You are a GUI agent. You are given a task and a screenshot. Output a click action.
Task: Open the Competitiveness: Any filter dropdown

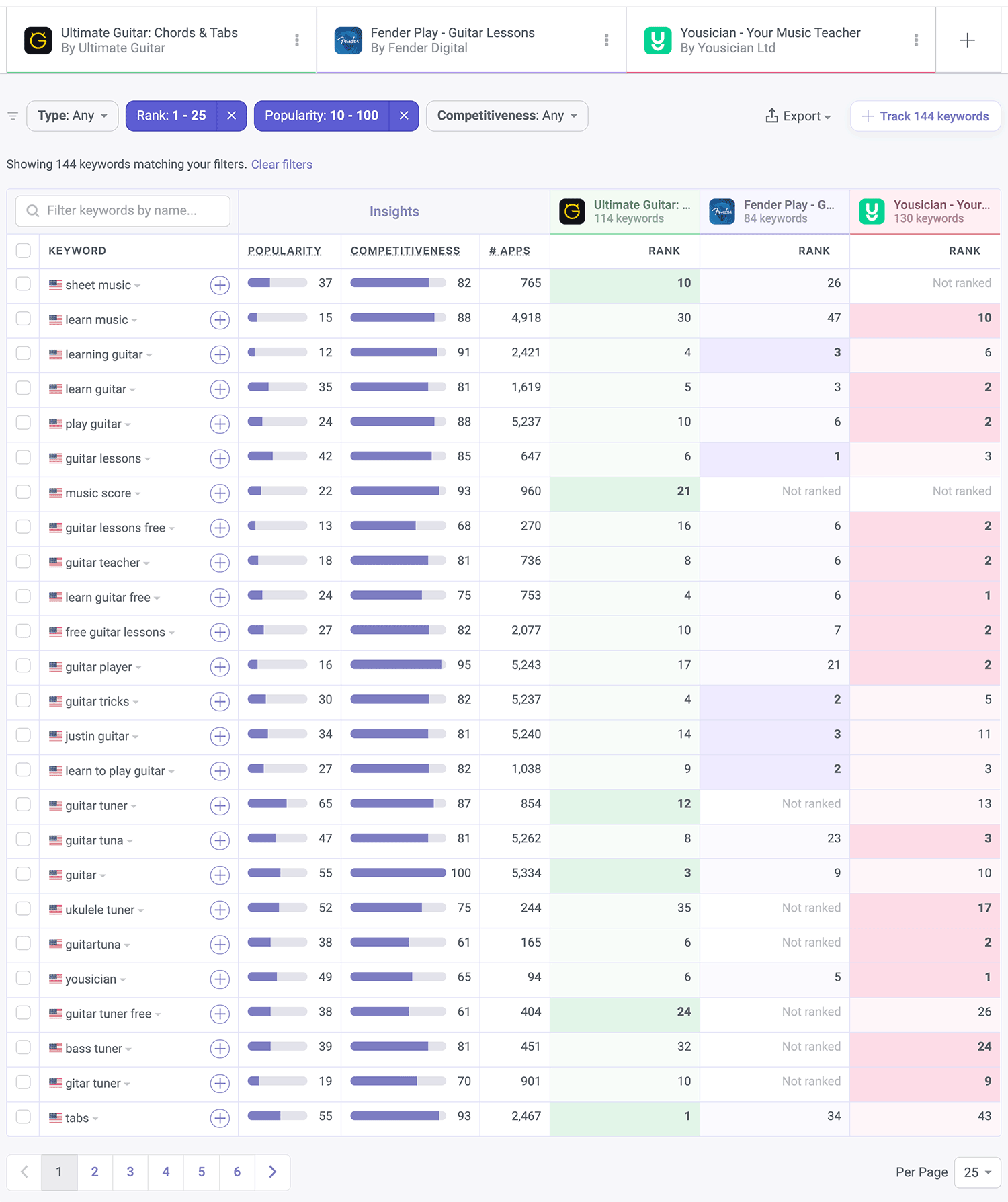[x=507, y=116]
